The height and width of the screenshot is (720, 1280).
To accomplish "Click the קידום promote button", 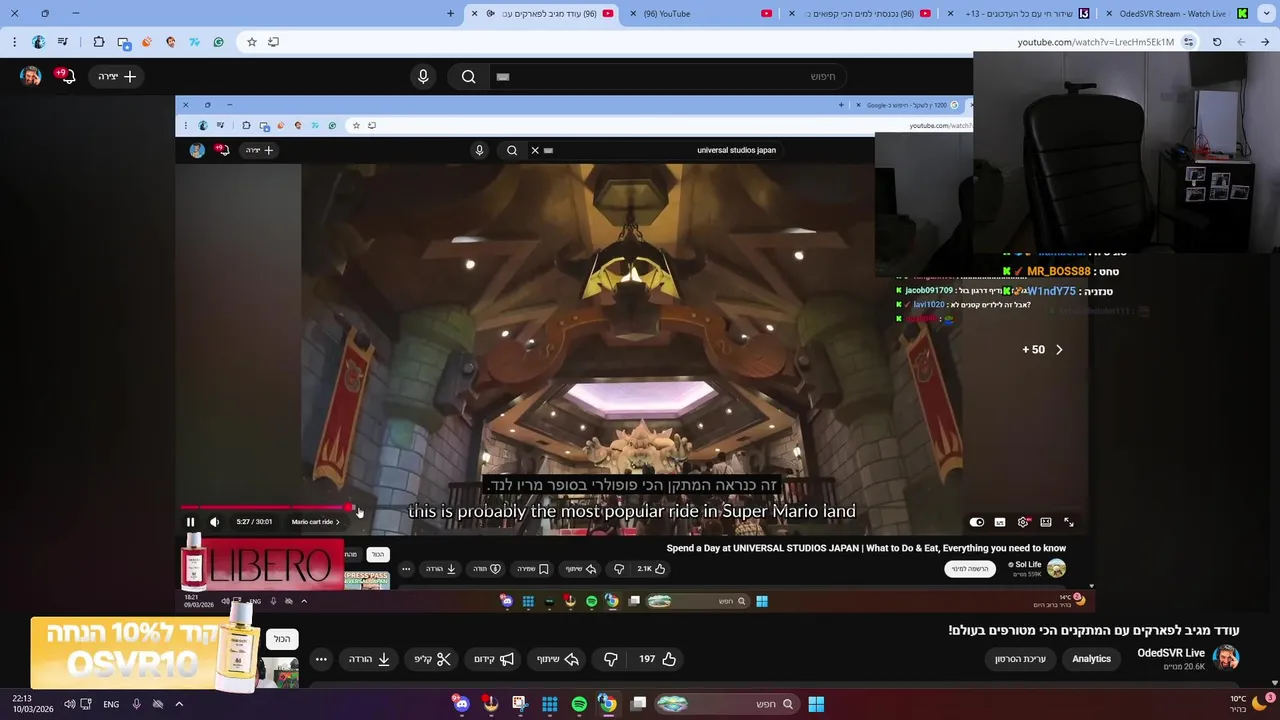I will [x=494, y=659].
